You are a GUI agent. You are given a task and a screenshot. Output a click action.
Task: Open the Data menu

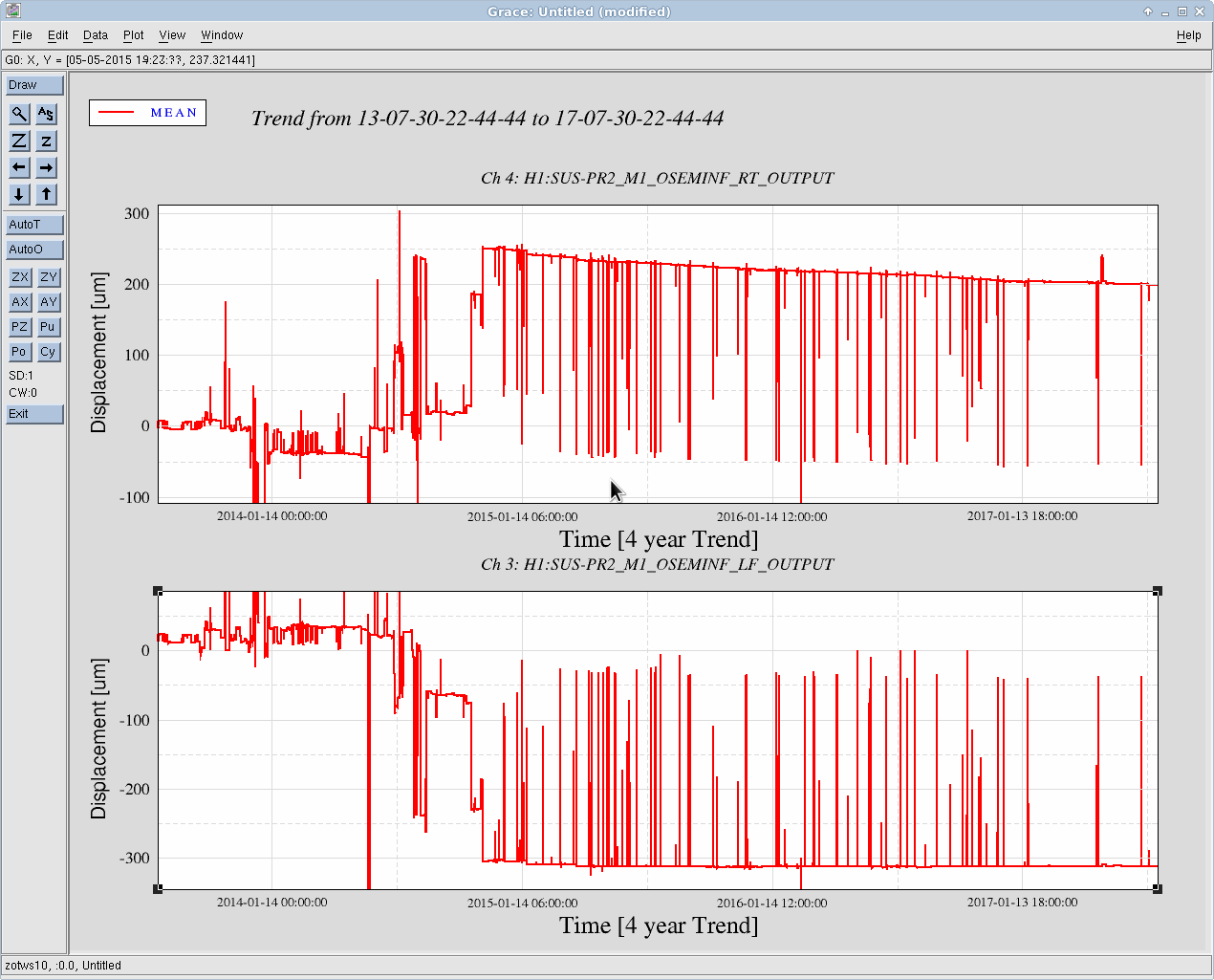[96, 35]
